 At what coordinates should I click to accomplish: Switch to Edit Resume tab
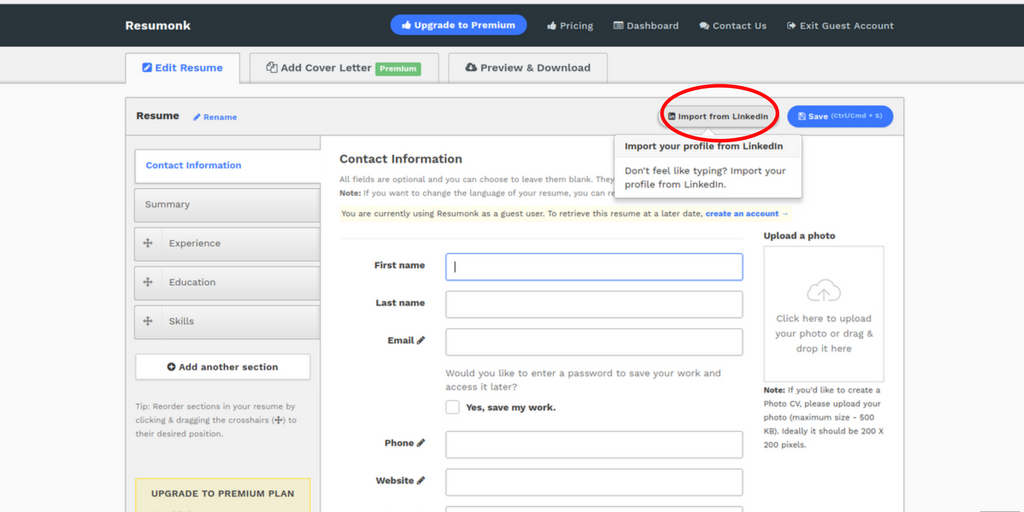183,68
